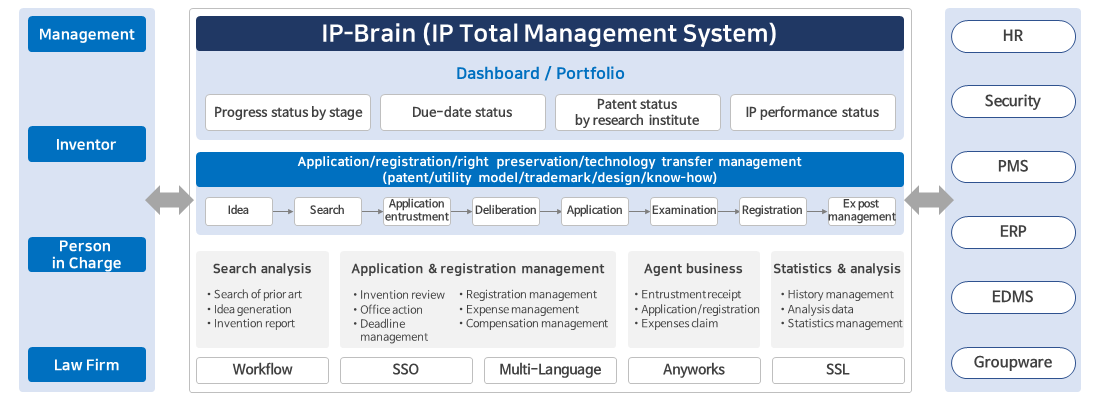Select the SSO box

point(406,370)
